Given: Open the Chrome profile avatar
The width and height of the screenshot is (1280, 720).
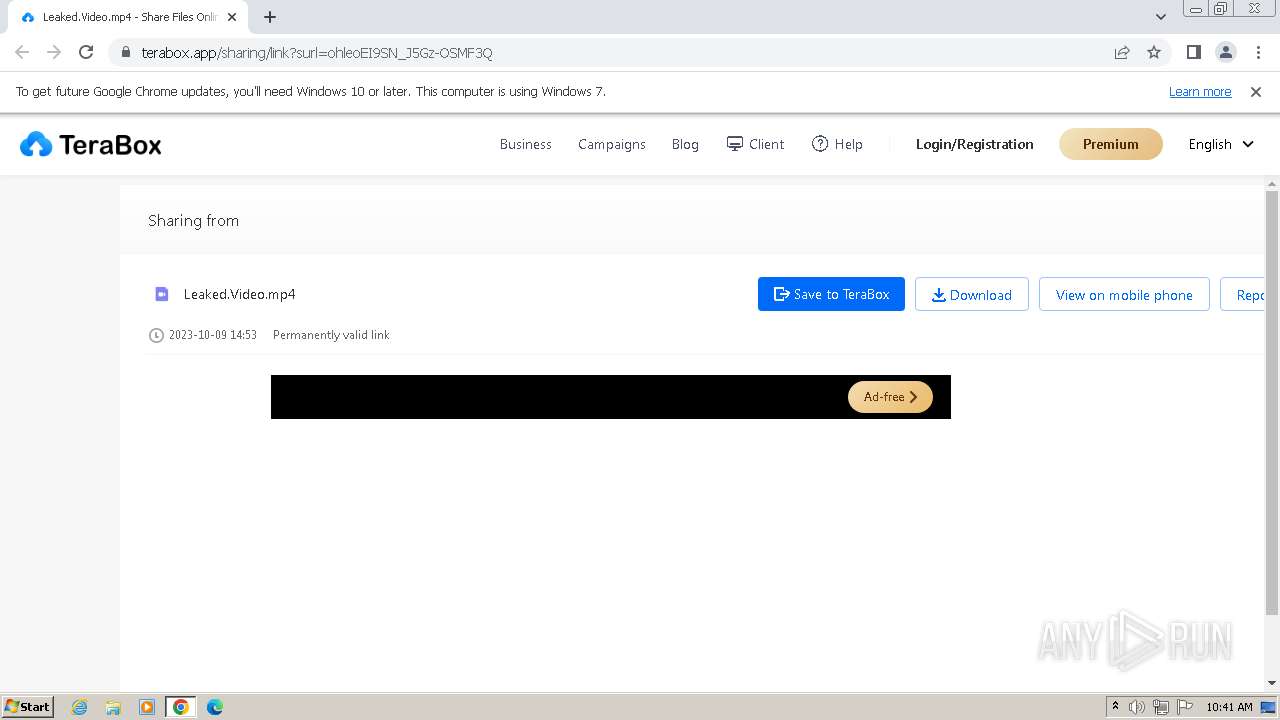Looking at the screenshot, I should (x=1225, y=52).
